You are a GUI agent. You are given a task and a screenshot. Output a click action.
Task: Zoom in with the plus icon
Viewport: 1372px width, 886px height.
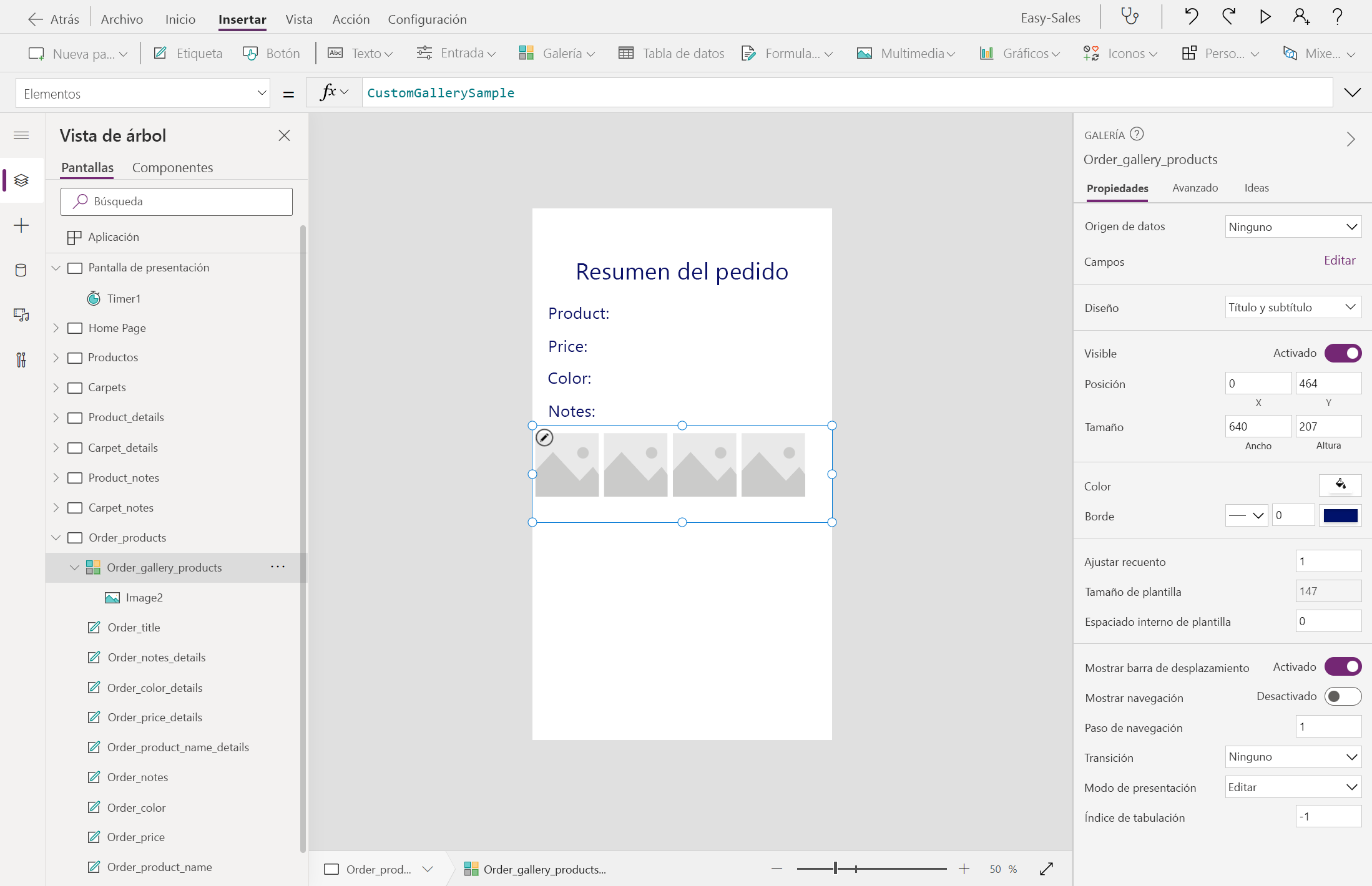click(964, 869)
